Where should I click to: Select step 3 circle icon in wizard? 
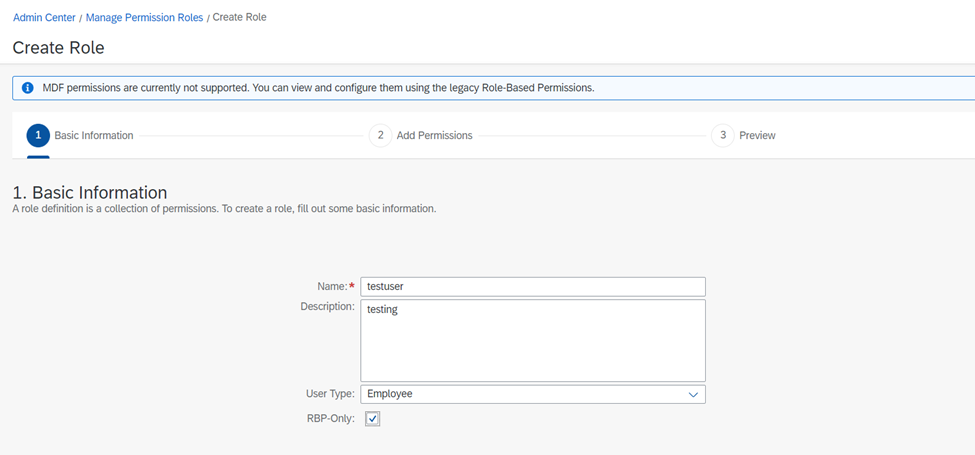pyautogui.click(x=723, y=136)
